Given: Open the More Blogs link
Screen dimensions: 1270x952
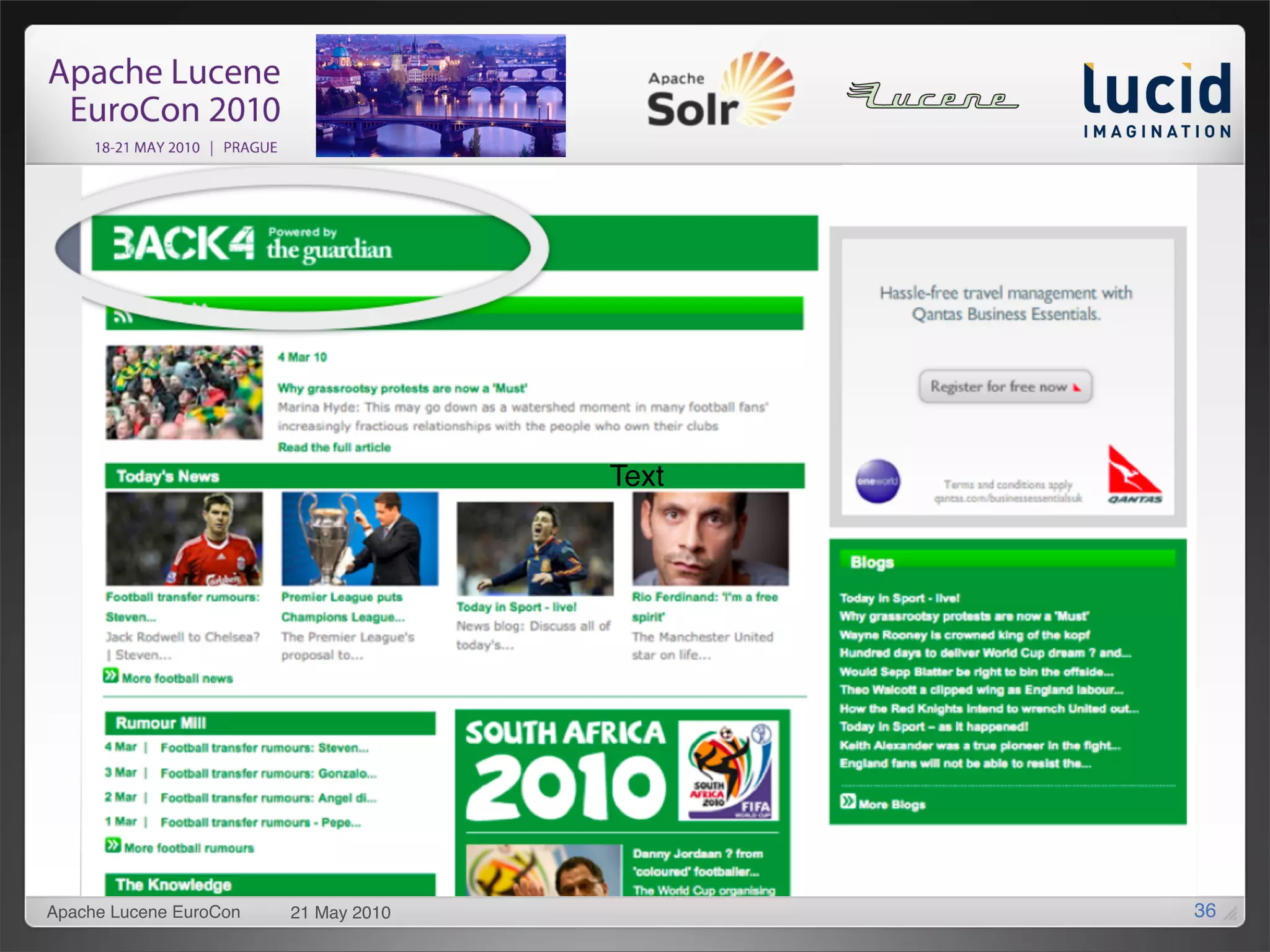Looking at the screenshot, I should [892, 804].
